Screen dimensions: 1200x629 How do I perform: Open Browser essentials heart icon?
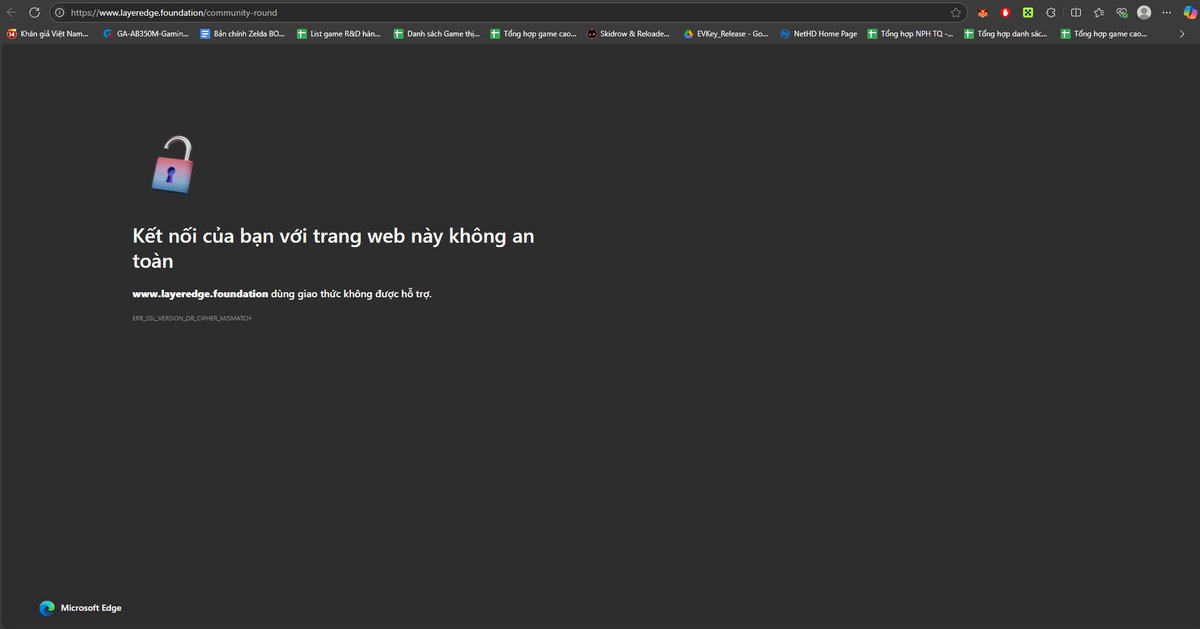coord(1122,13)
